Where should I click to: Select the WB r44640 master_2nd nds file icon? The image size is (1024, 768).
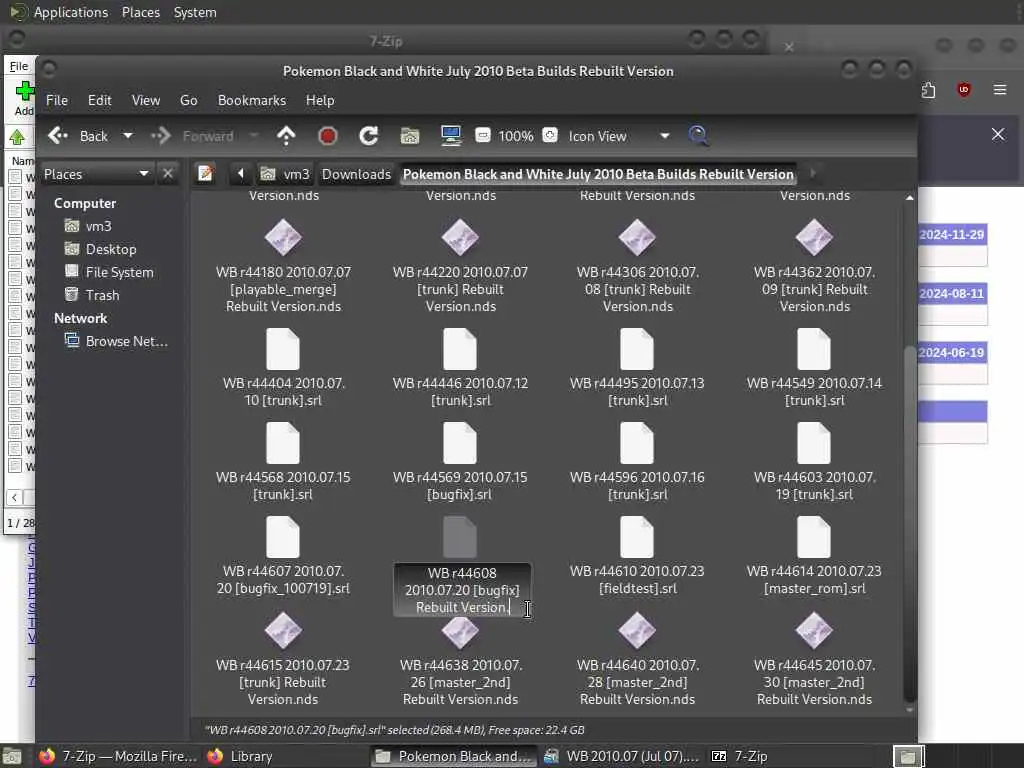(x=637, y=631)
